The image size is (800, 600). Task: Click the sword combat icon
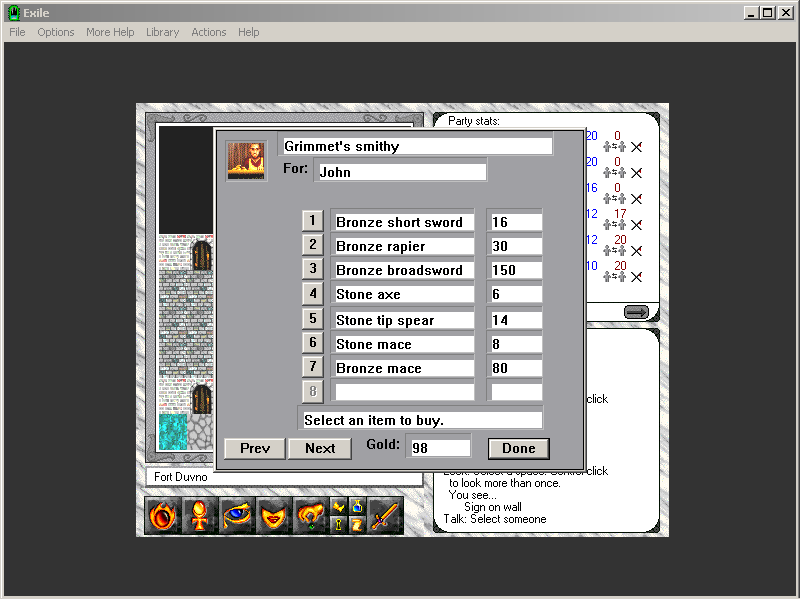click(385, 516)
